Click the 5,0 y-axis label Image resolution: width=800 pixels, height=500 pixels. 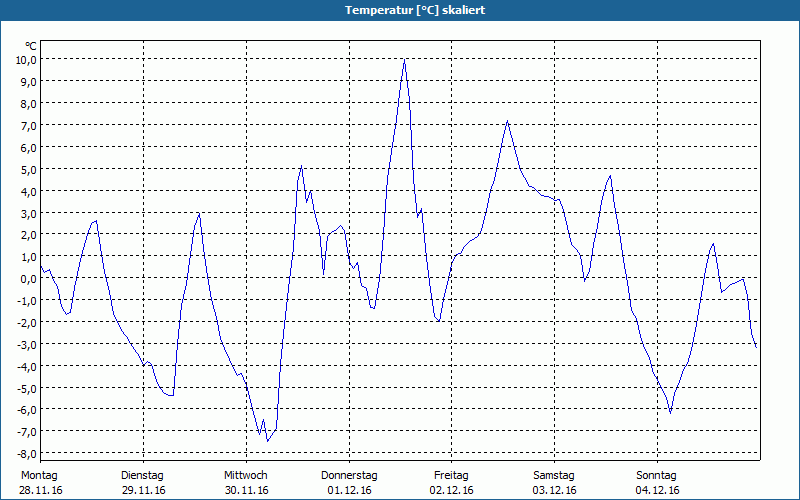[x=29, y=169]
